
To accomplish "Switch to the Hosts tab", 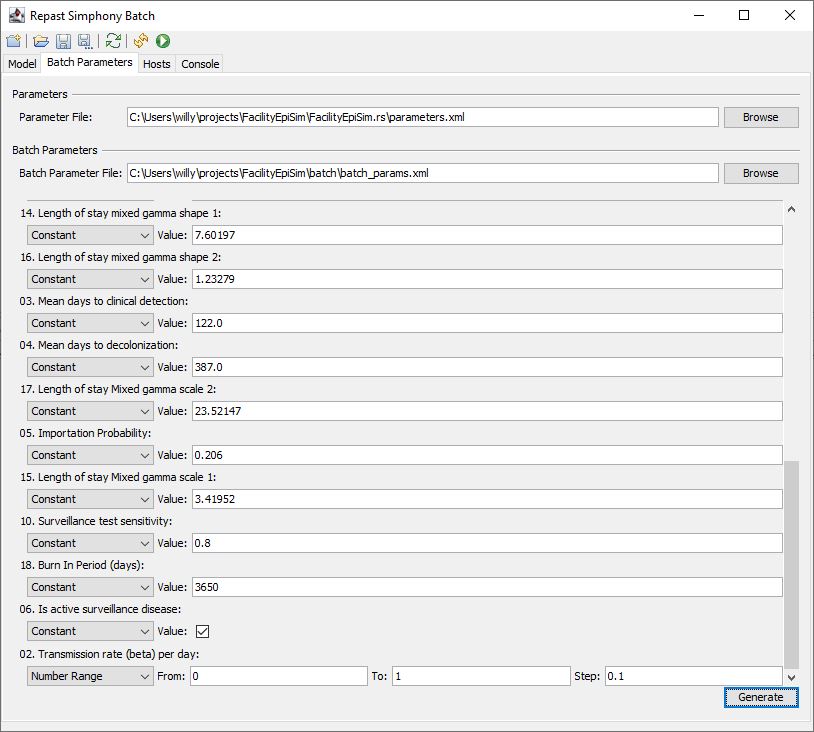I will click(x=156, y=64).
